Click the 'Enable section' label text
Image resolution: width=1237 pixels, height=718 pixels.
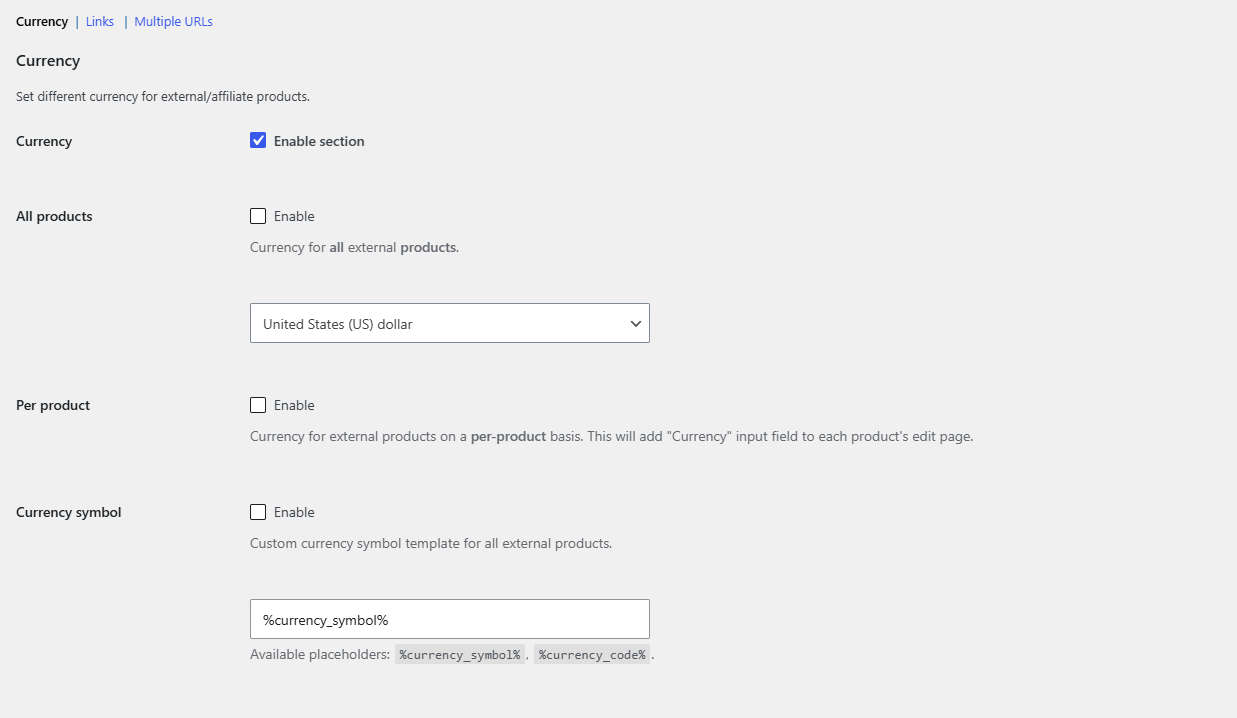[319, 141]
